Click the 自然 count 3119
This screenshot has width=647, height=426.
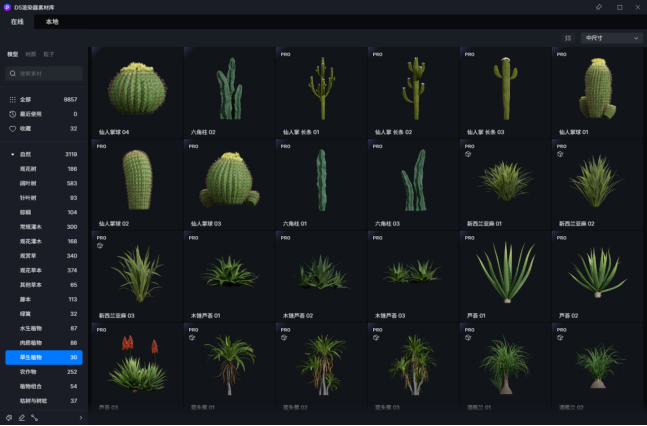click(71, 154)
